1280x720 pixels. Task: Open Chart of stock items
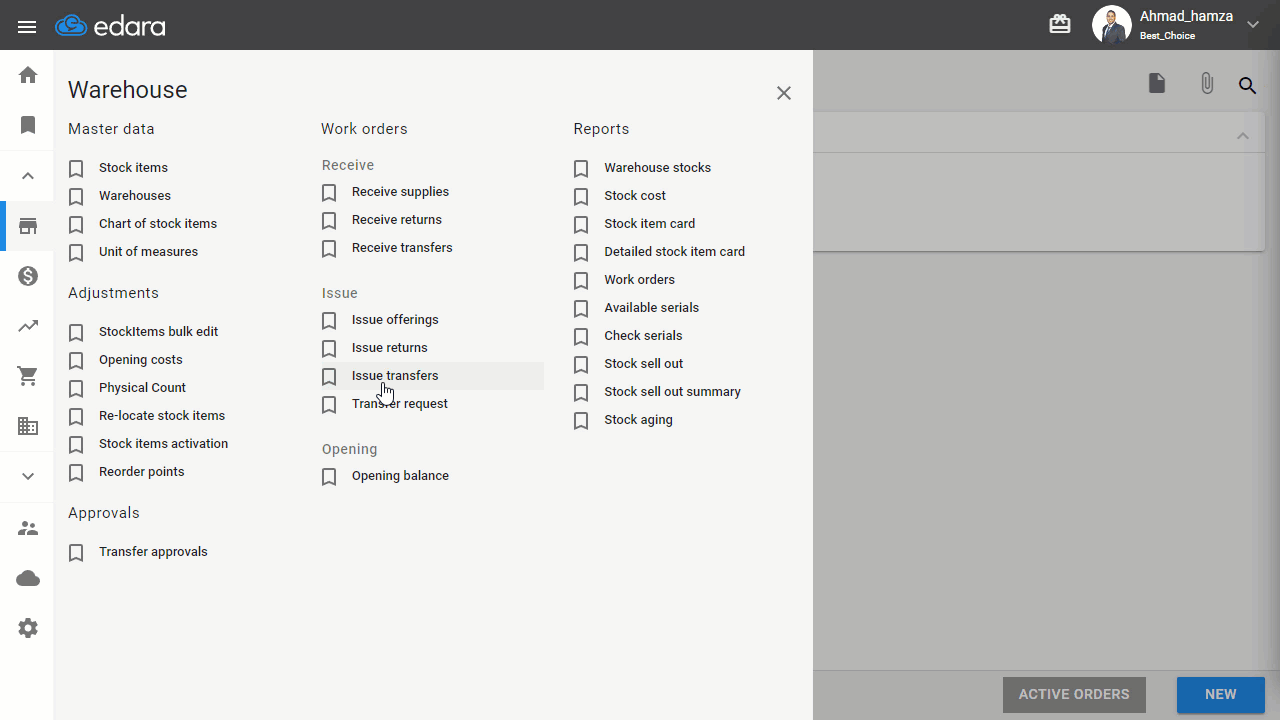(x=158, y=224)
